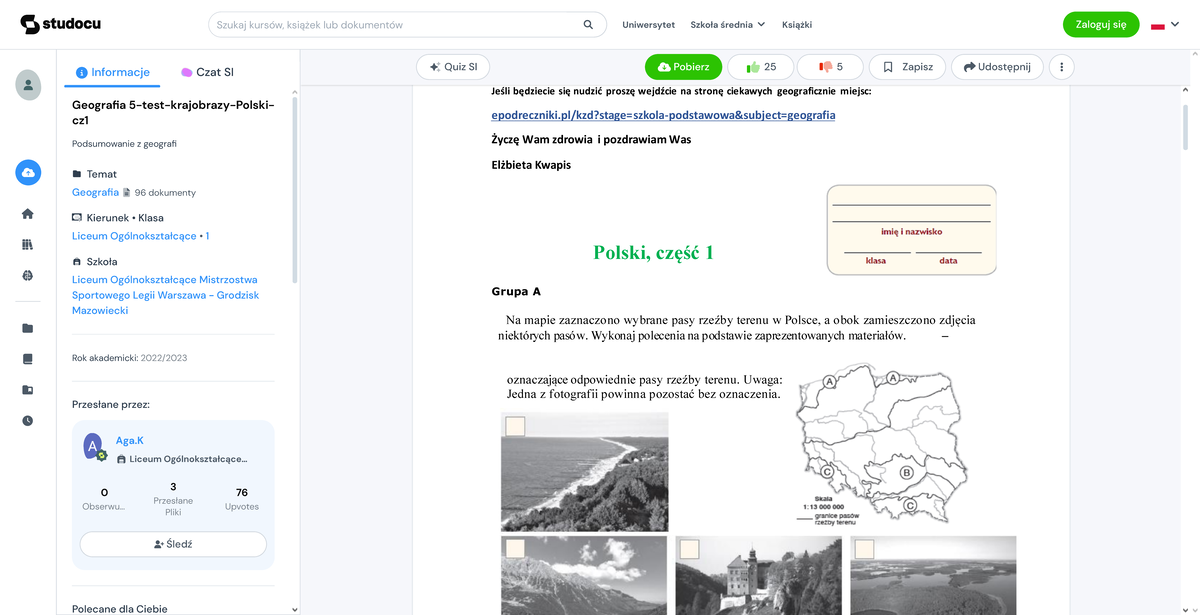Click the Poland relief map image
1200x615 pixels.
(881, 445)
